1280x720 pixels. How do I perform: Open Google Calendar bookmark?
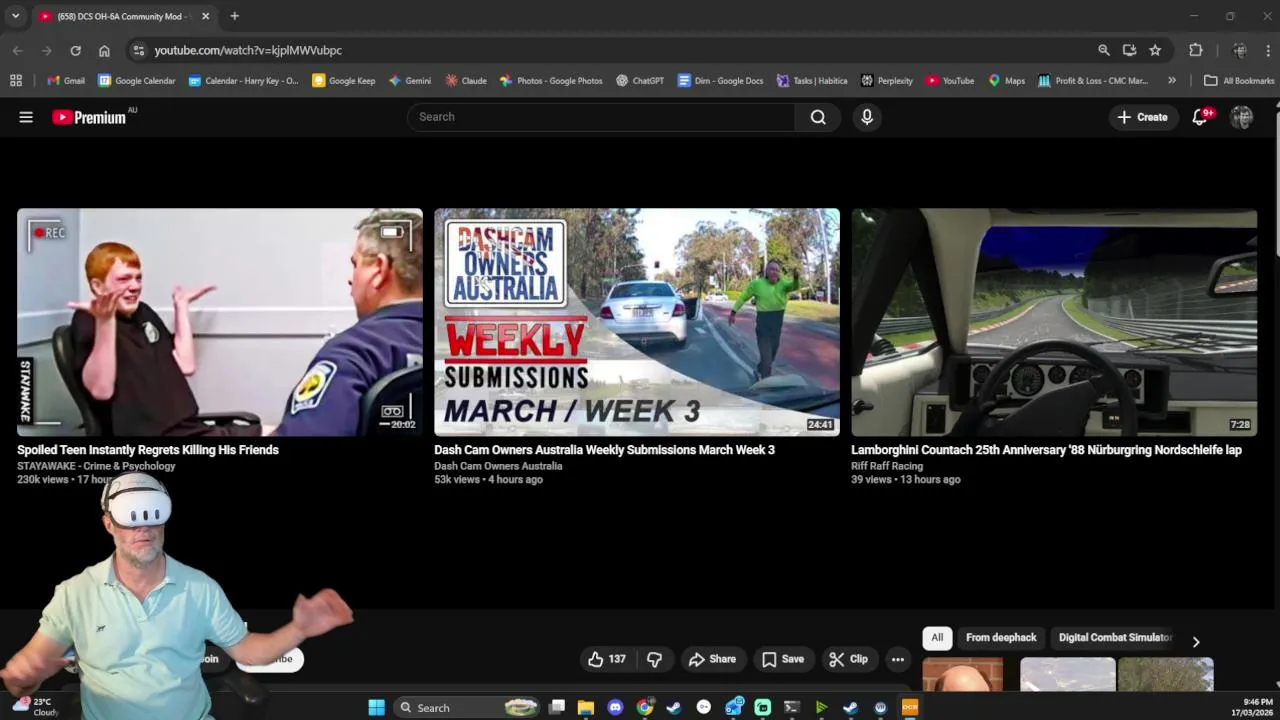click(x=136, y=81)
